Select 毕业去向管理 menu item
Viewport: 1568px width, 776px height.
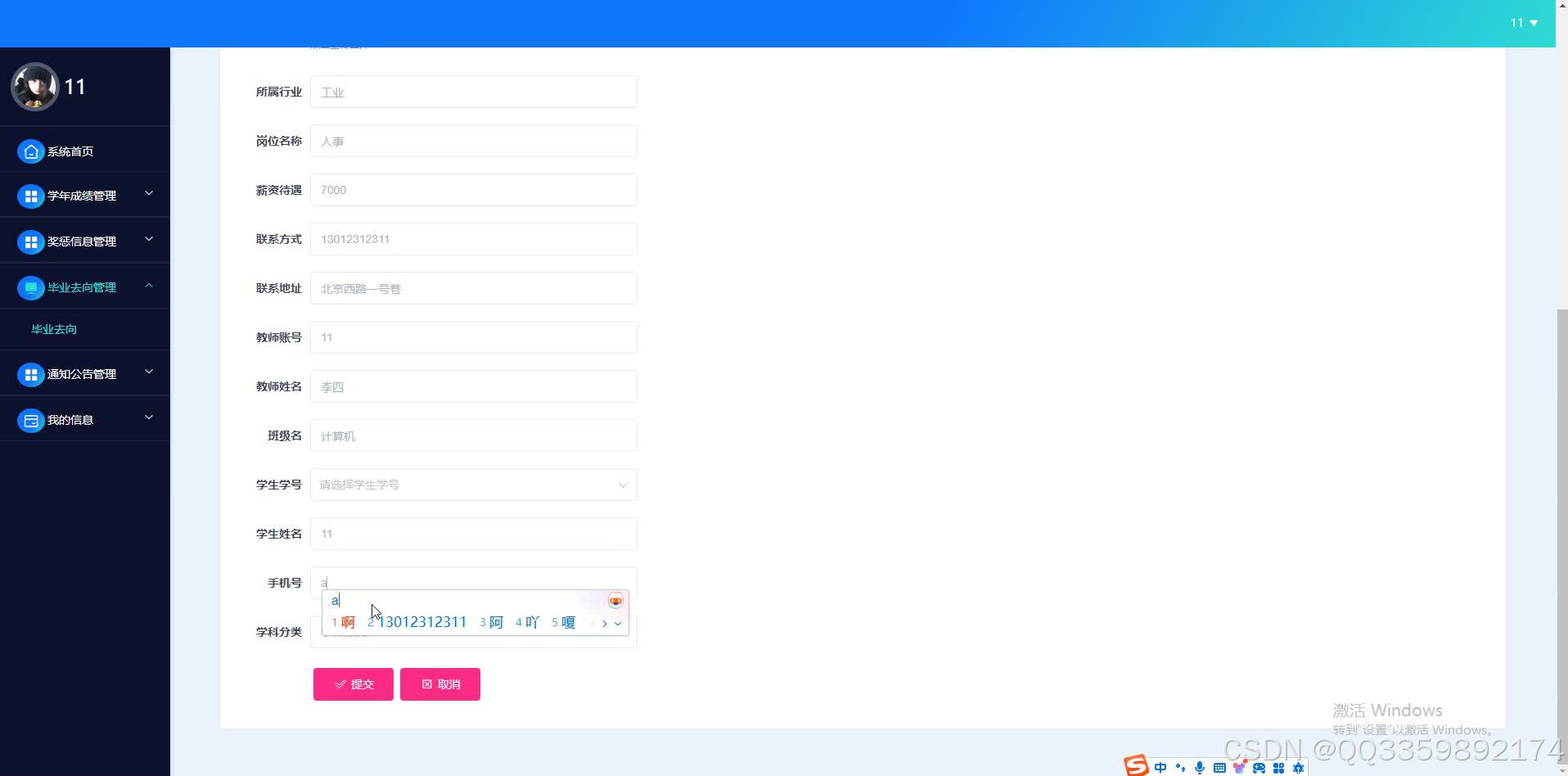click(85, 287)
